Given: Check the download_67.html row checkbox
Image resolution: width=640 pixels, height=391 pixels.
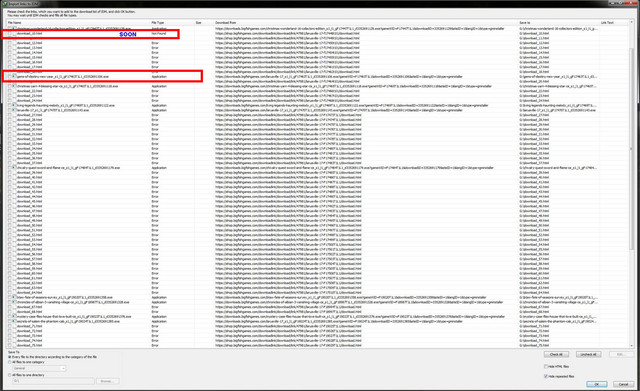Looking at the screenshot, I should (10, 307).
